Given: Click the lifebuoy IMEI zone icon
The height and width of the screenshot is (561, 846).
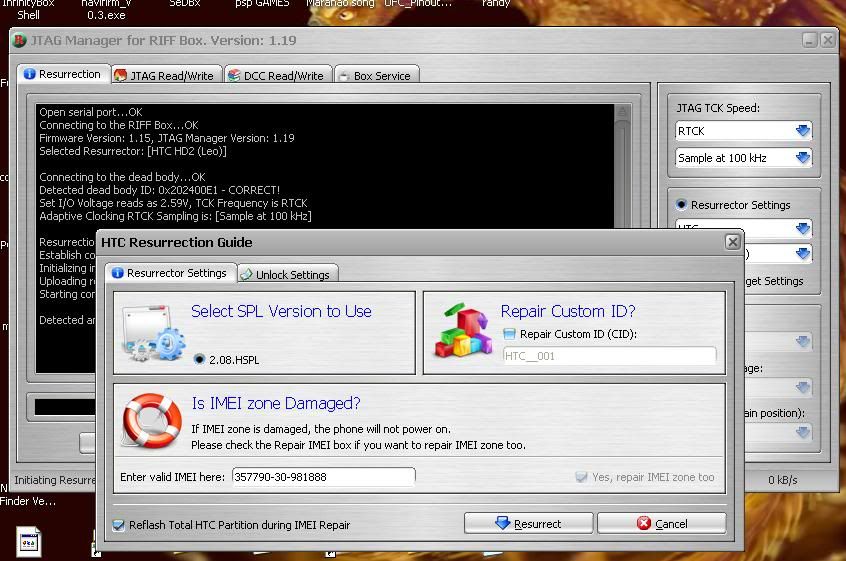Looking at the screenshot, I should pos(152,420).
